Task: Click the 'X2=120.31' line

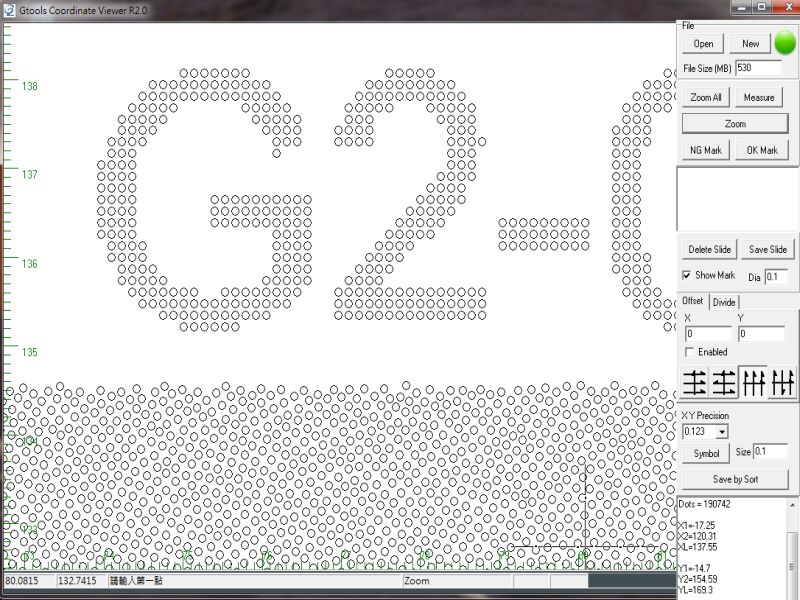Action: 698,536
